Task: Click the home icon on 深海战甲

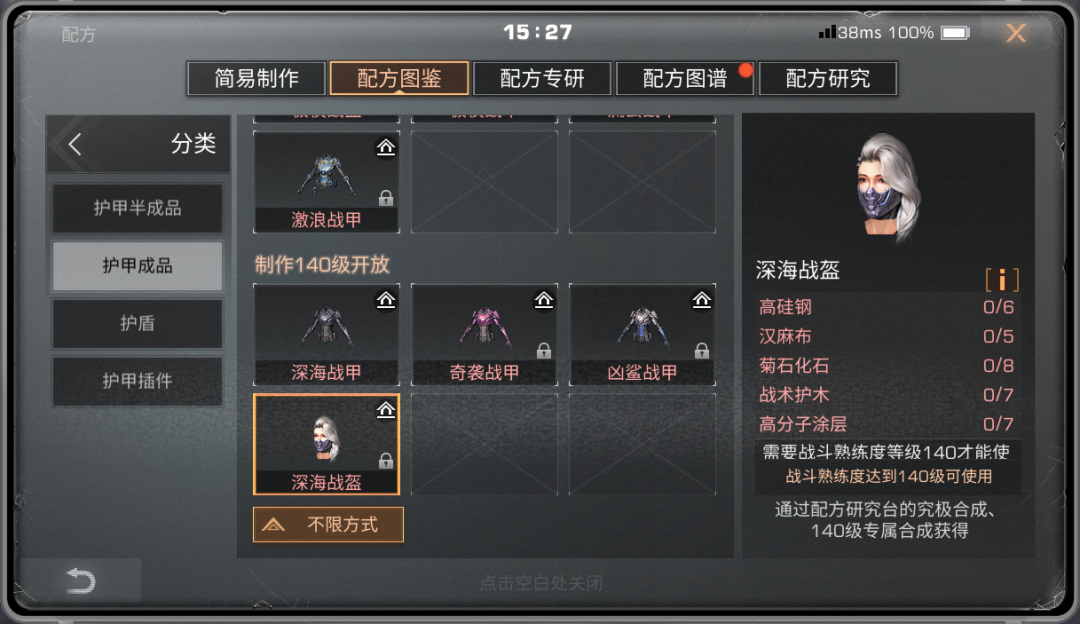Action: click(x=386, y=300)
